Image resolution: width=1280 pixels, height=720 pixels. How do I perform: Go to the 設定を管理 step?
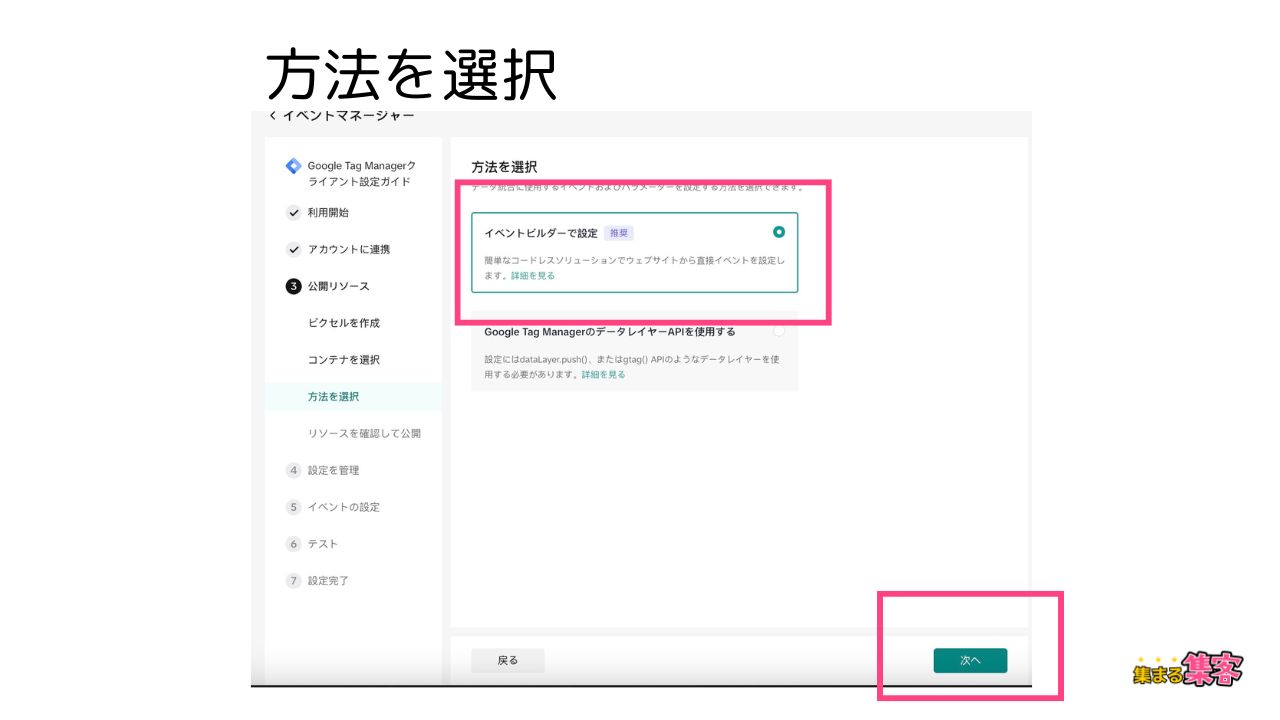click(333, 470)
